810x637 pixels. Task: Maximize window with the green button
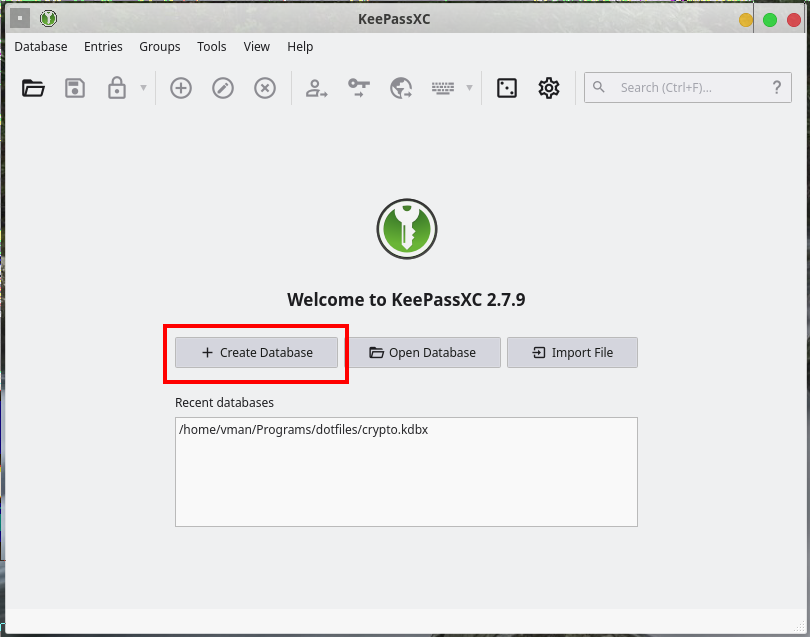pyautogui.click(x=770, y=20)
